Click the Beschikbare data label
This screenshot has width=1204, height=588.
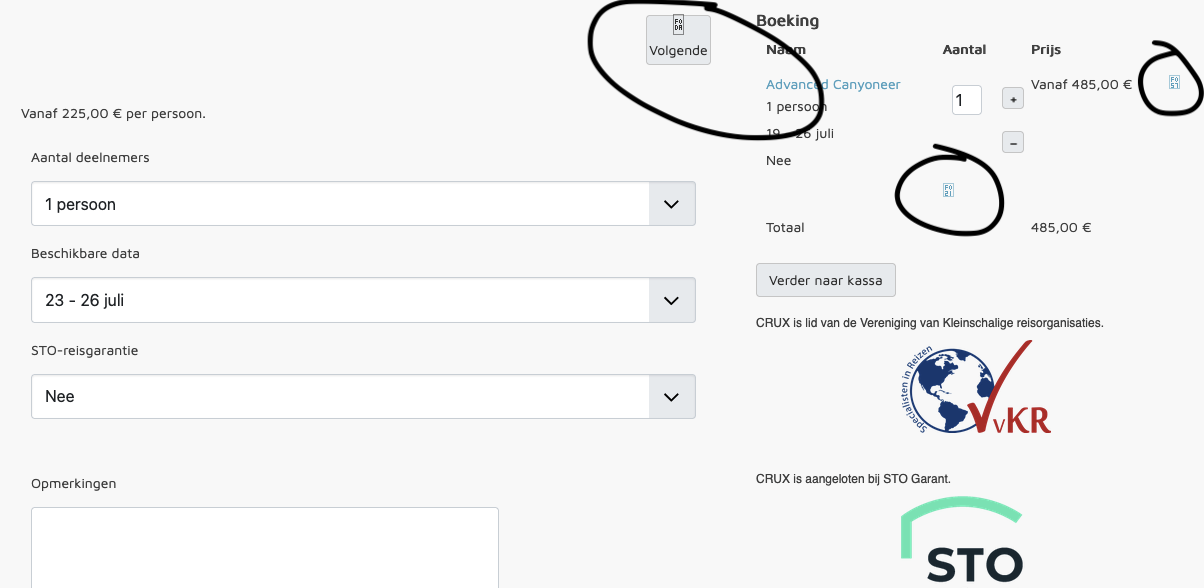(85, 253)
